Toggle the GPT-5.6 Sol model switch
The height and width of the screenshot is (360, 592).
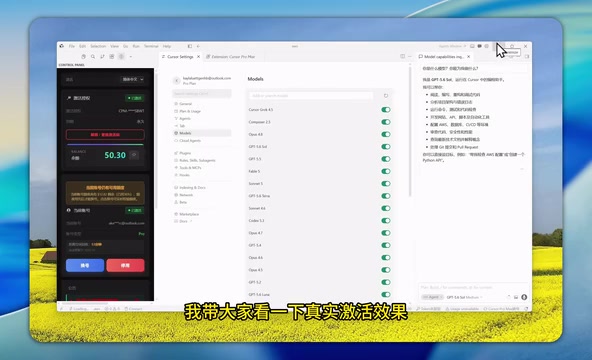pos(385,147)
